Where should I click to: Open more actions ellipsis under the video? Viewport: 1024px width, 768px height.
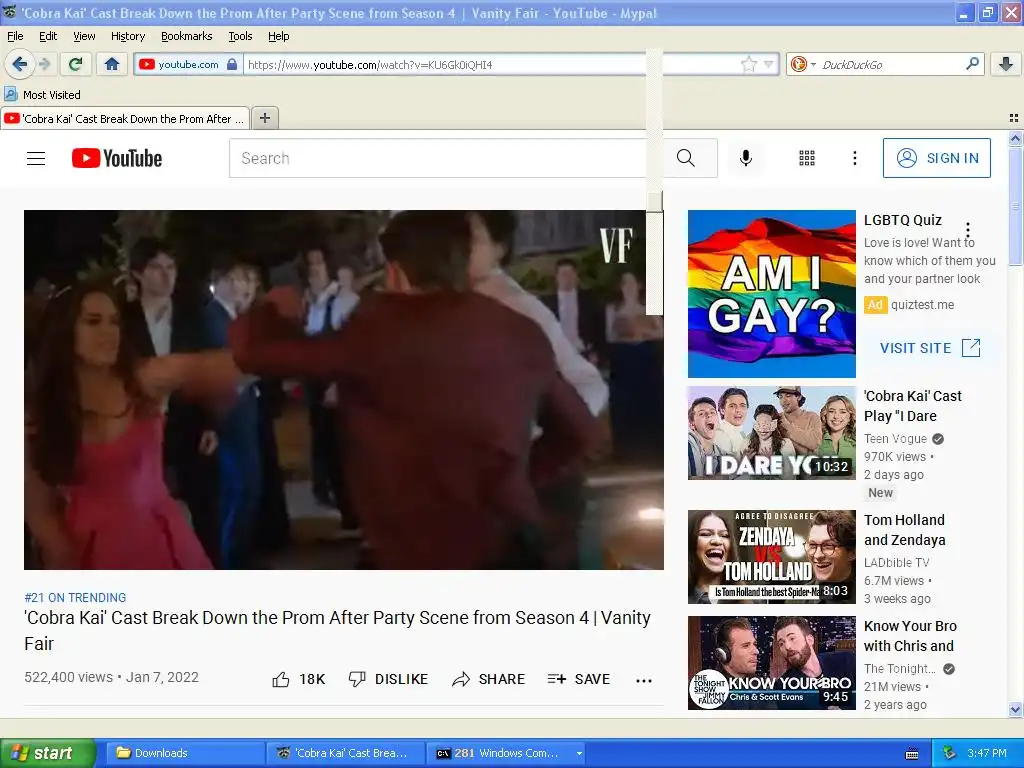click(644, 680)
